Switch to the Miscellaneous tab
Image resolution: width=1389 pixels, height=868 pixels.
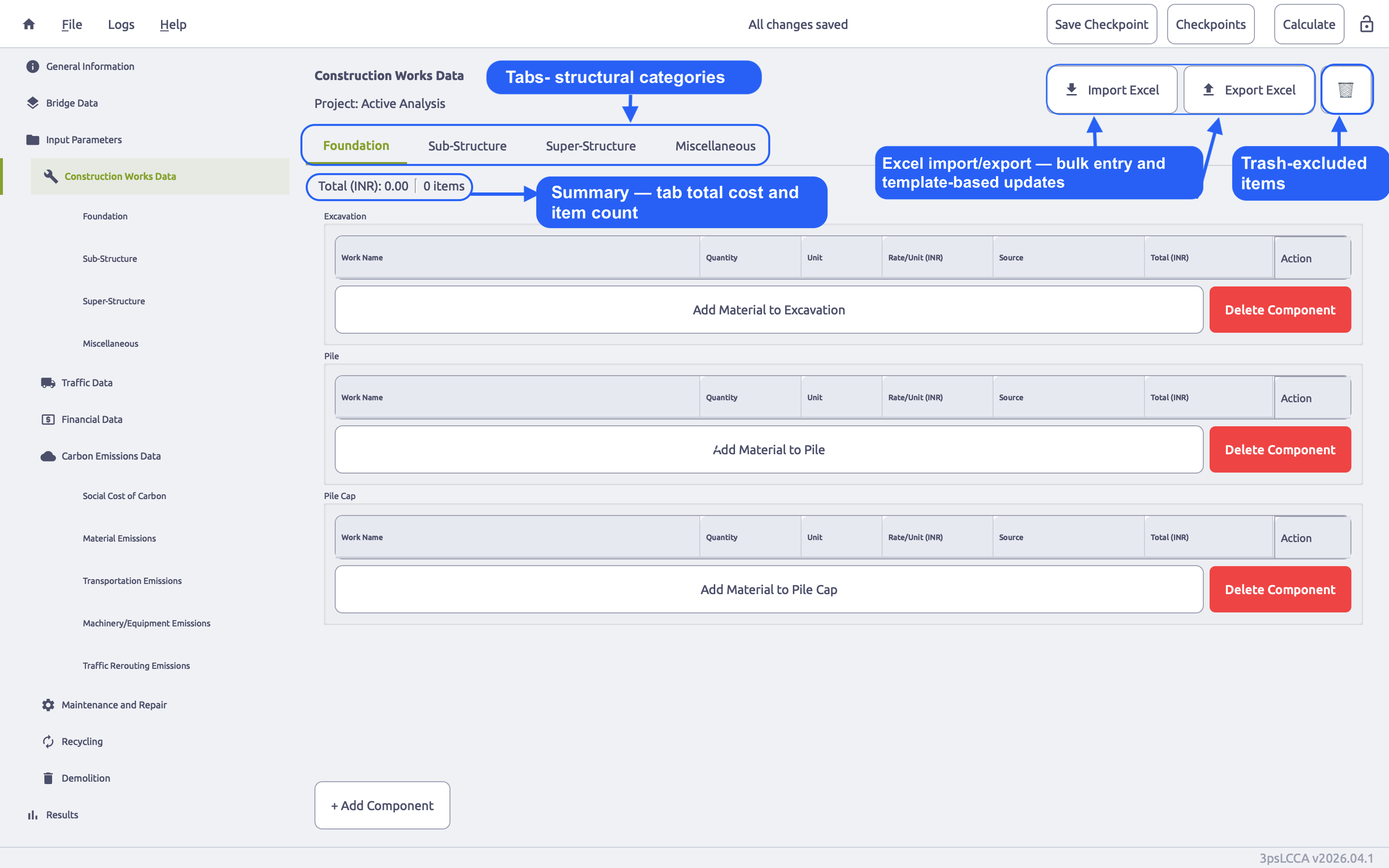tap(715, 146)
